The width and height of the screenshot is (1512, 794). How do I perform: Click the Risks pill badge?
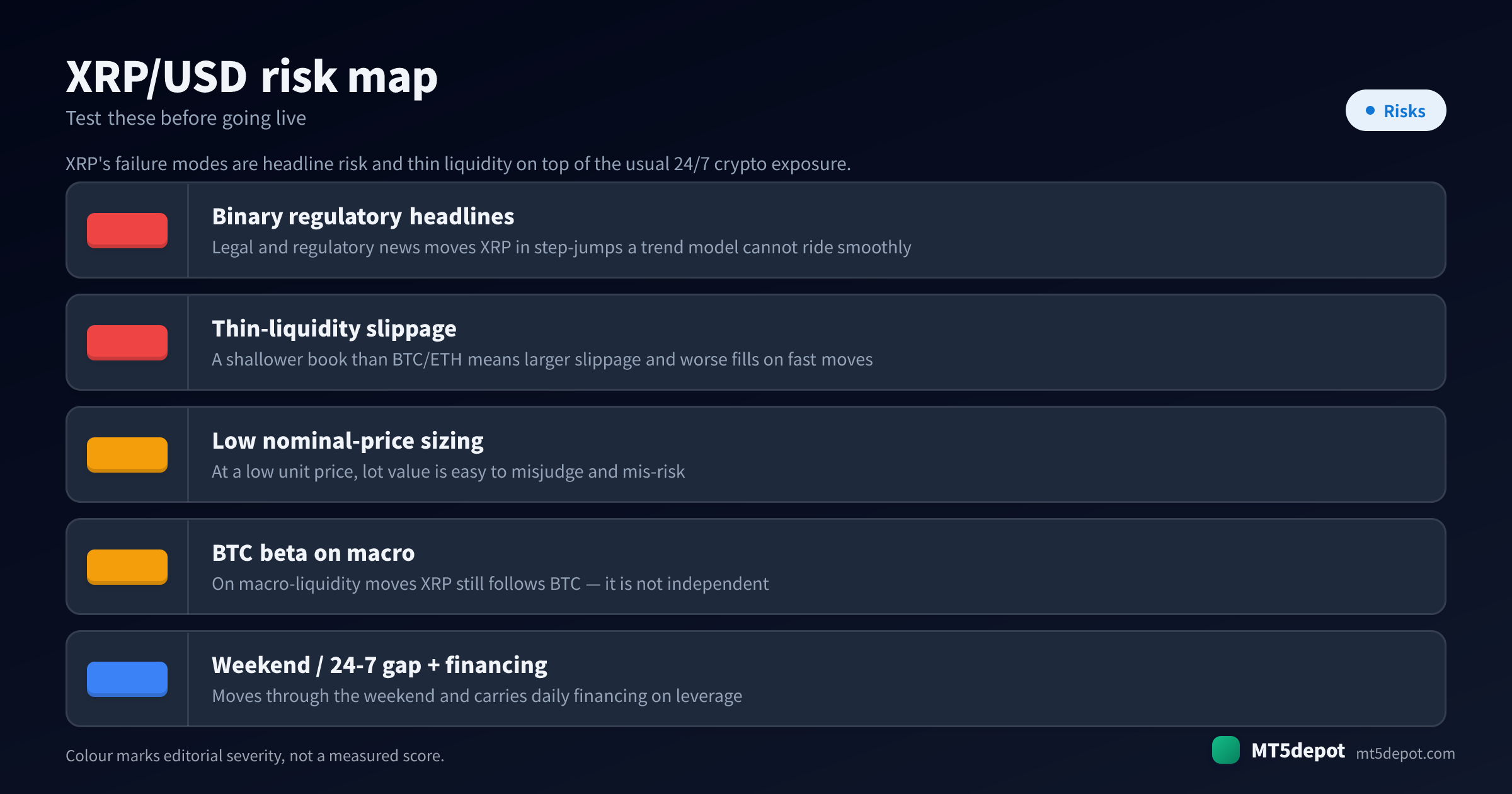coord(1395,110)
